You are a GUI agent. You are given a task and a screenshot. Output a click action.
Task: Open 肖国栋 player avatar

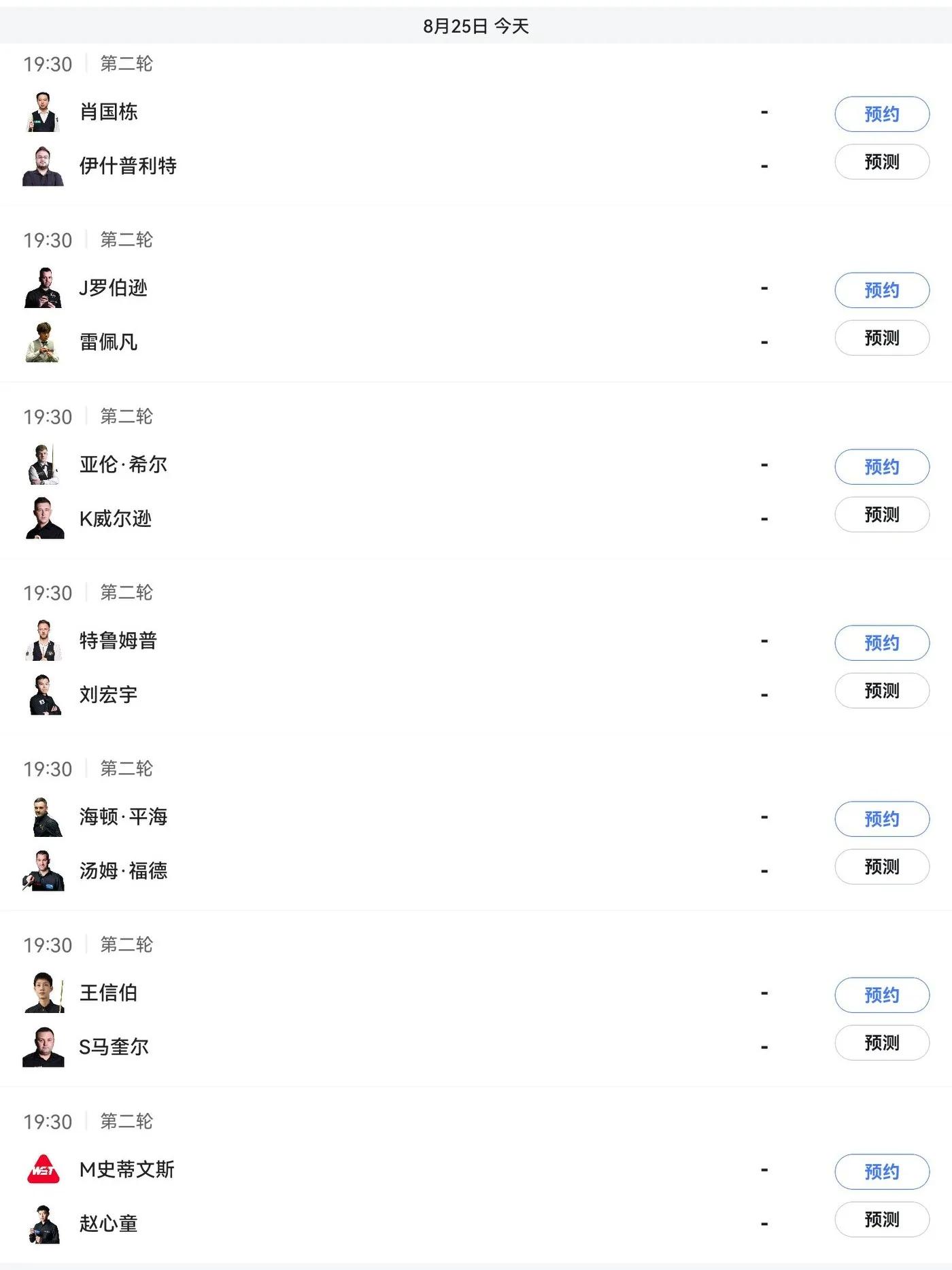click(x=44, y=111)
